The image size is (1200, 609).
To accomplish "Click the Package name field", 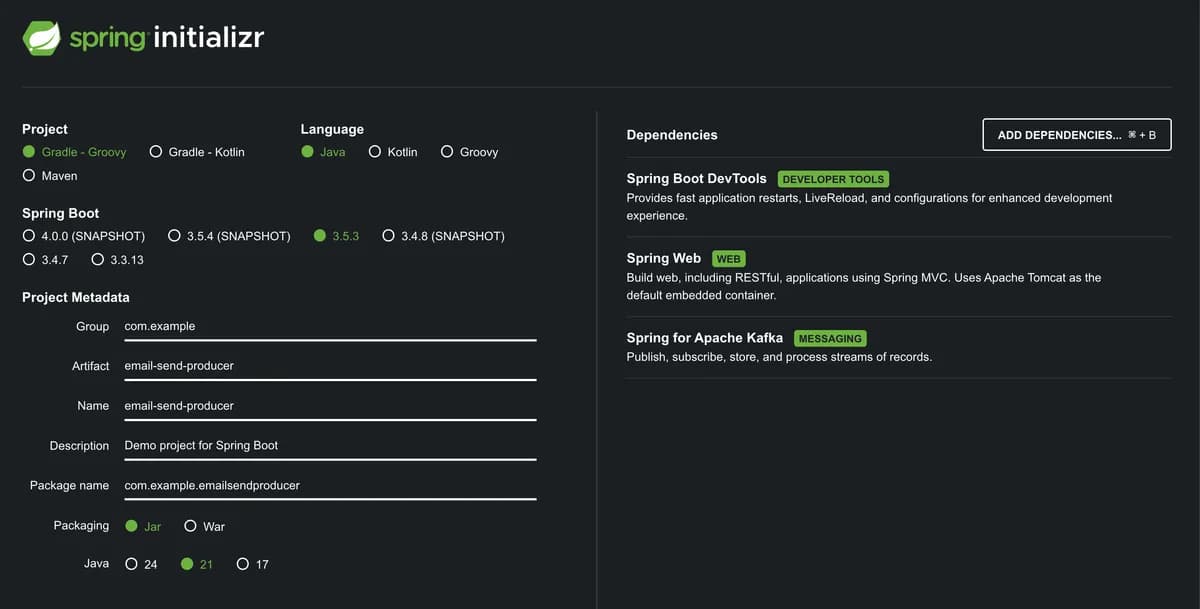I will [x=330, y=486].
